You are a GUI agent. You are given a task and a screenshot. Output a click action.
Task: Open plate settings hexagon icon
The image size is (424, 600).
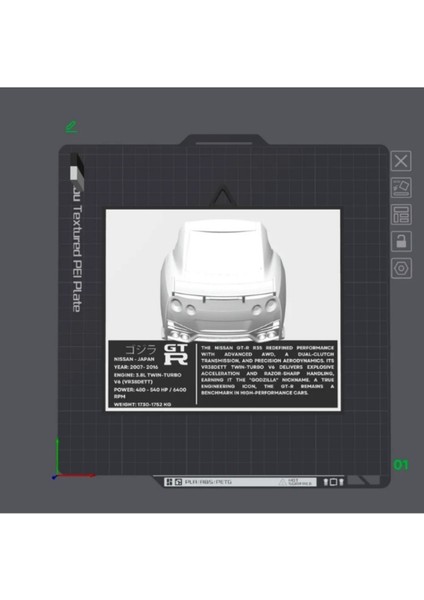point(401,268)
